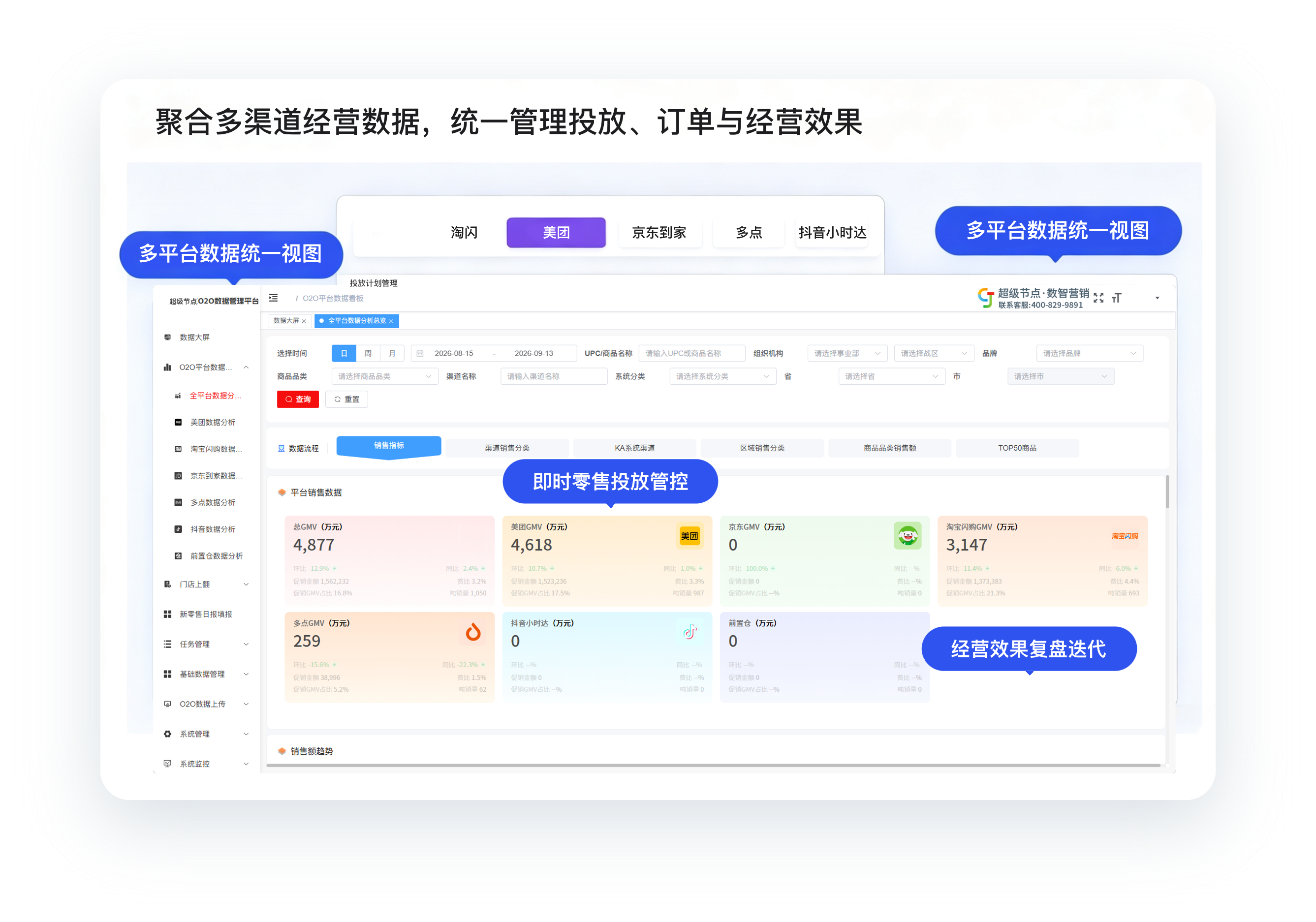Switch to TOP50商品 tab

click(x=1017, y=448)
